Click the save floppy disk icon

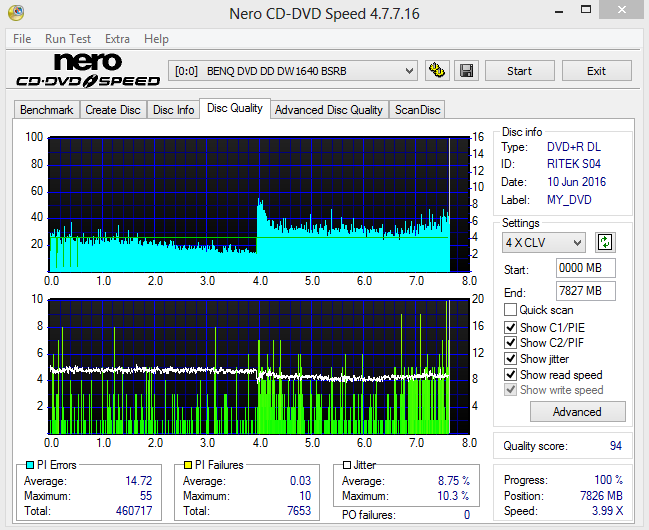tap(466, 70)
